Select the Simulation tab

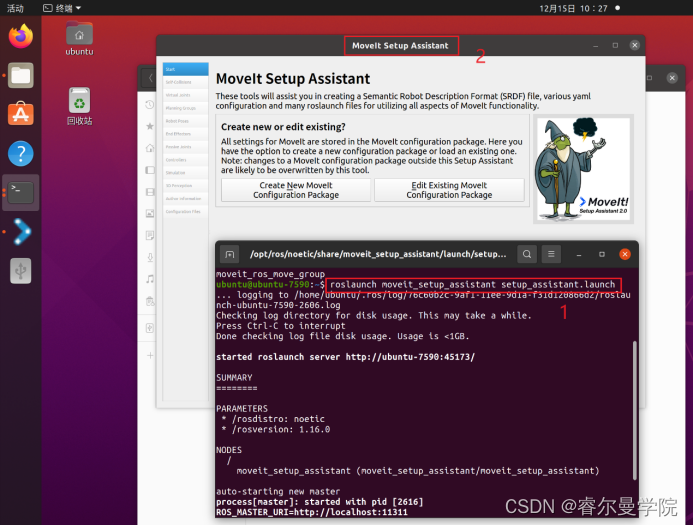(186, 172)
